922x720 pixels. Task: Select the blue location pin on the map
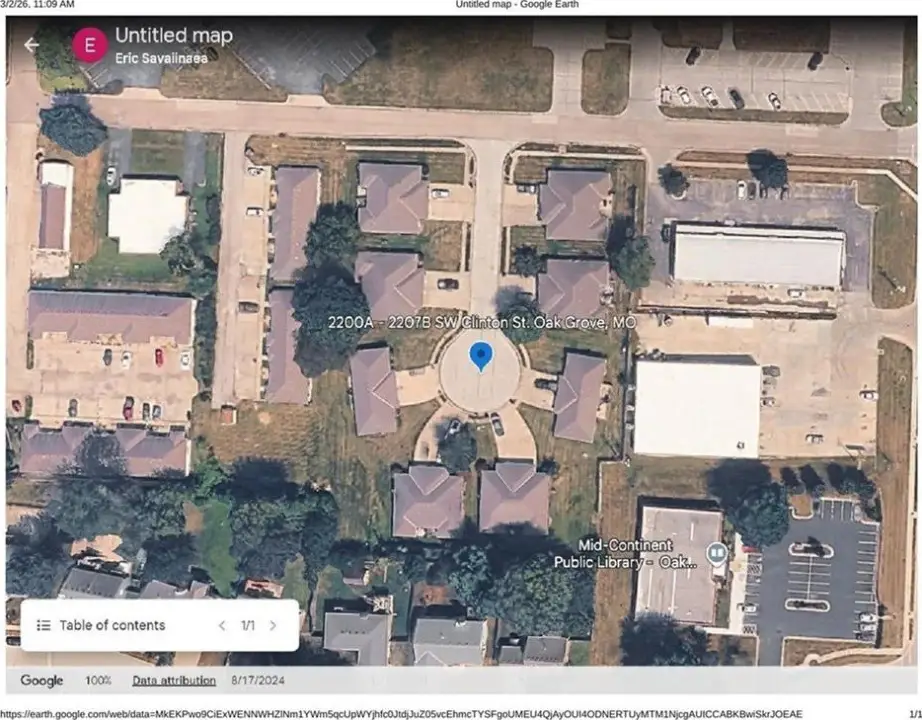(x=481, y=356)
